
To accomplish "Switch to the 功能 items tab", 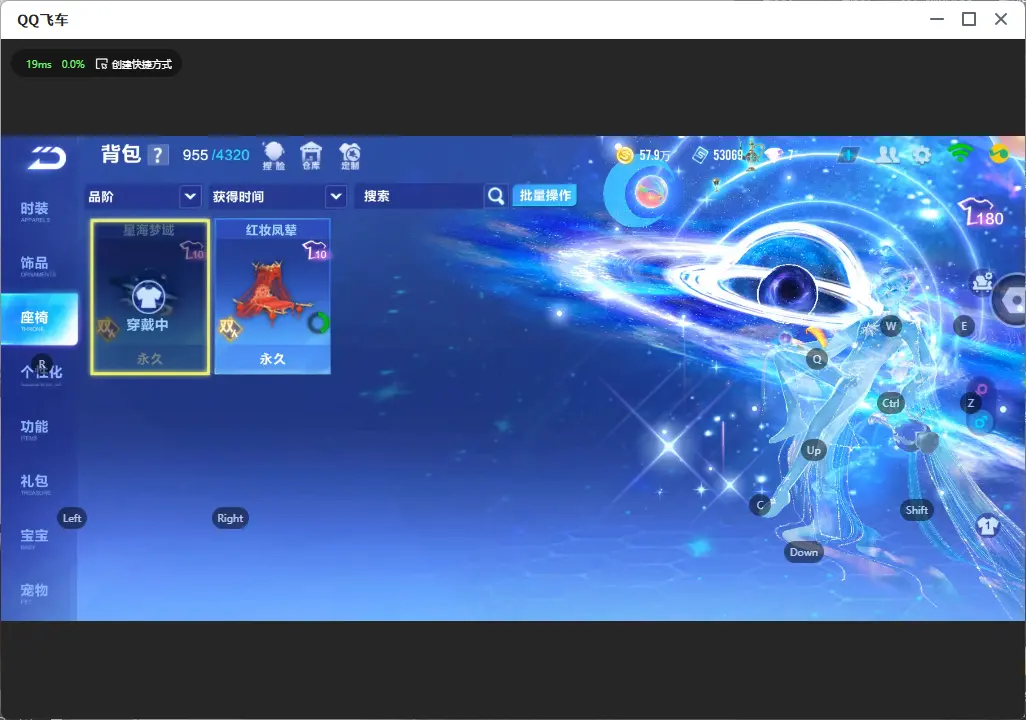I will click(34, 429).
